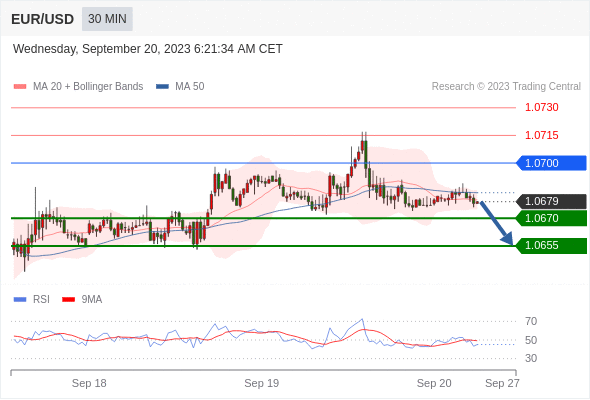Click the blue RSI legend swatch
The image size is (590, 400).
click(20, 300)
